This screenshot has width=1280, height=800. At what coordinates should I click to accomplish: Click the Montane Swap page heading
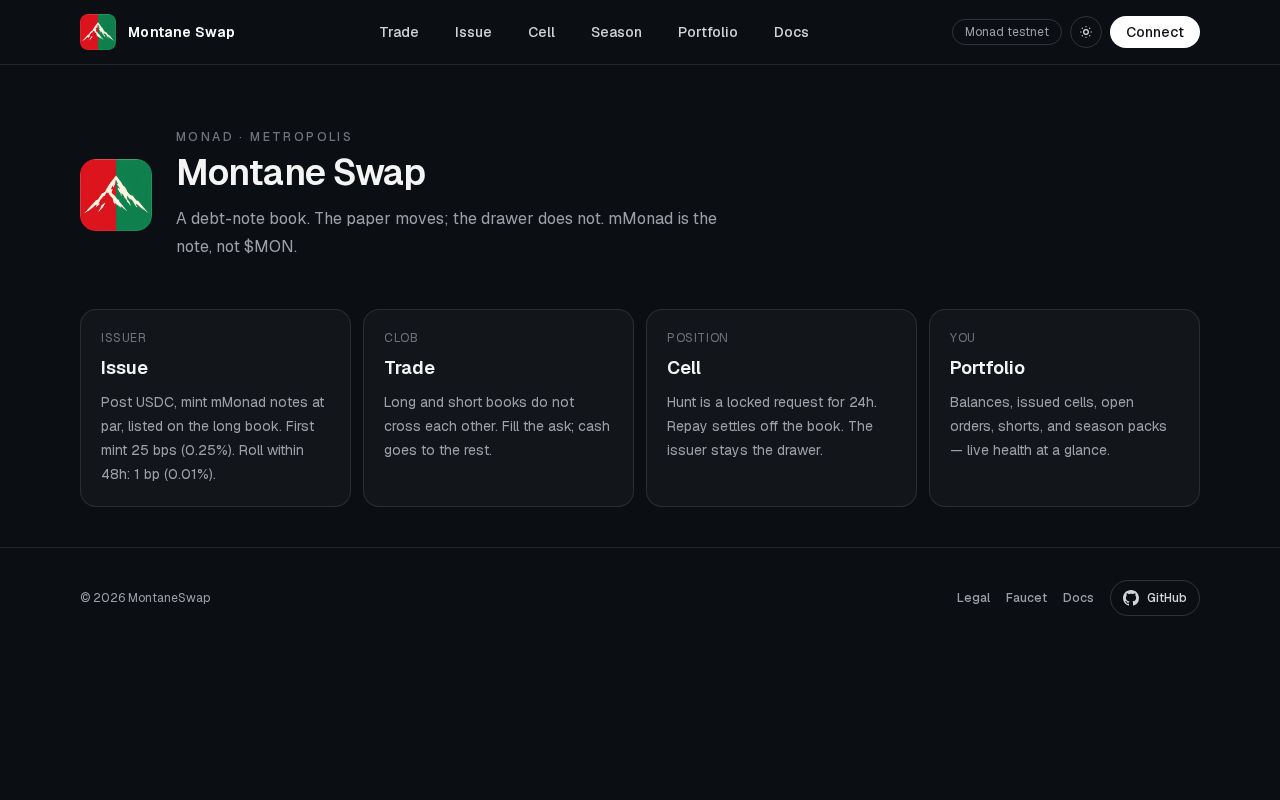[x=301, y=173]
